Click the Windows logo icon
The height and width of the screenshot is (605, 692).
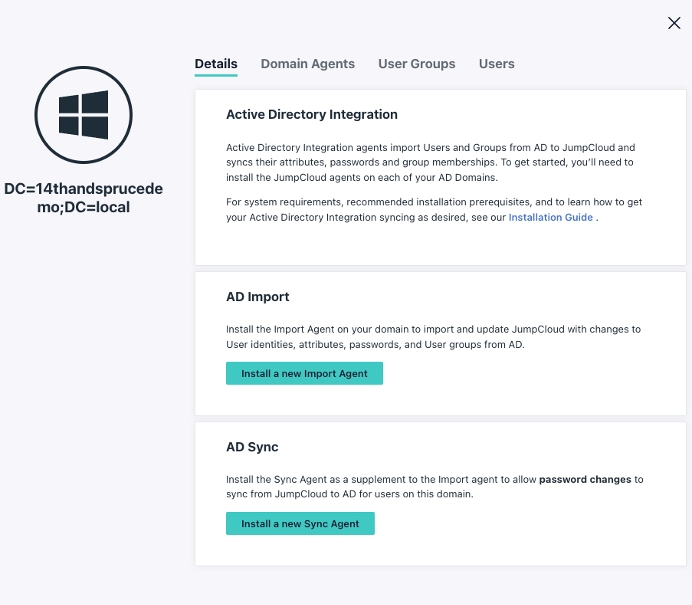[83, 116]
